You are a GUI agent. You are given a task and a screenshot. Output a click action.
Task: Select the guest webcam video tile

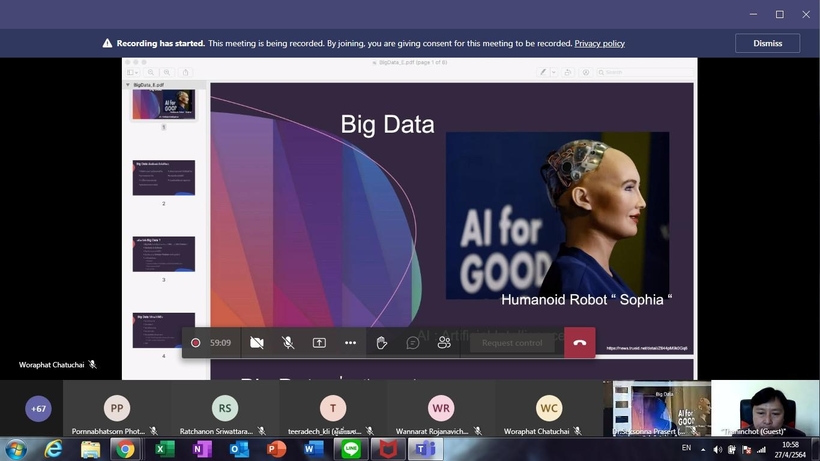(765, 409)
